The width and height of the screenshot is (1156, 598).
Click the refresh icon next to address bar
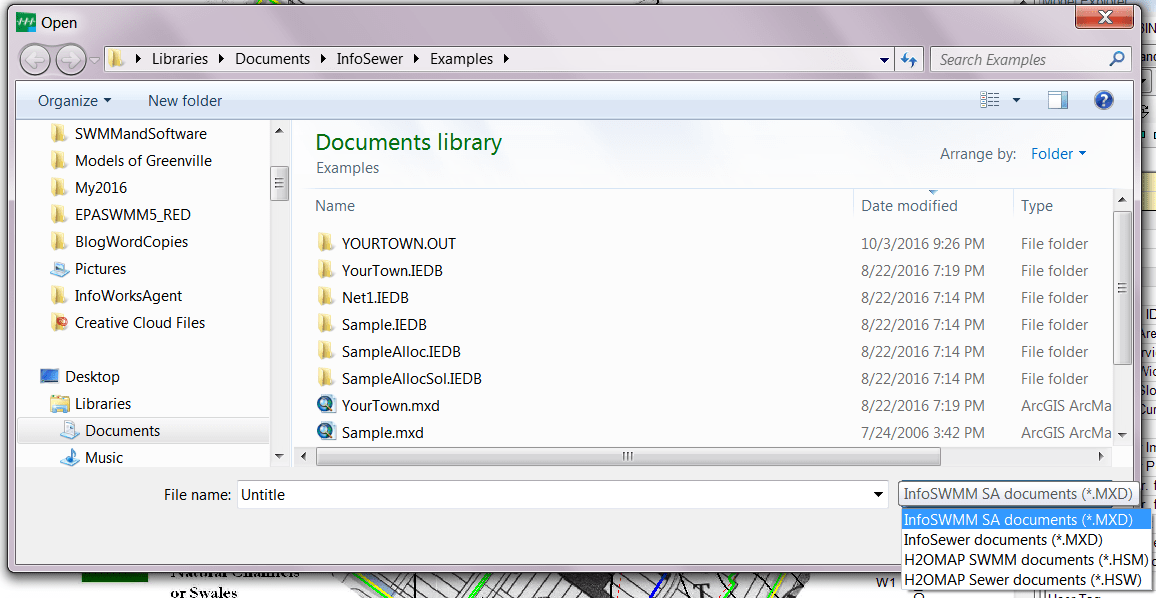909,60
